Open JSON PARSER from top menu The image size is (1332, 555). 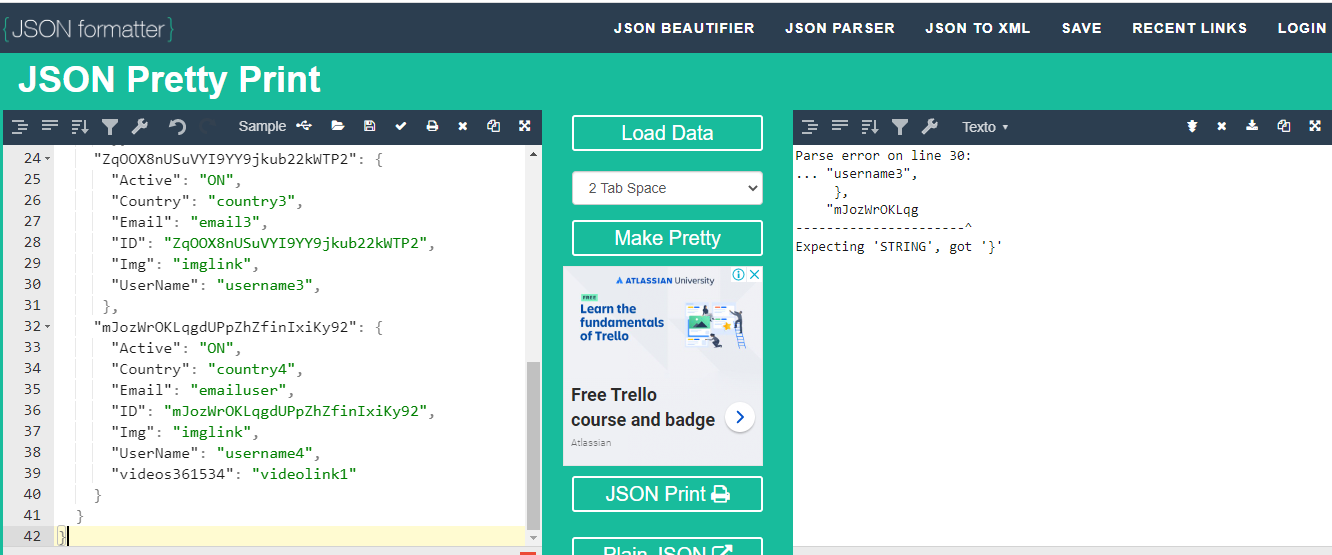pos(840,28)
